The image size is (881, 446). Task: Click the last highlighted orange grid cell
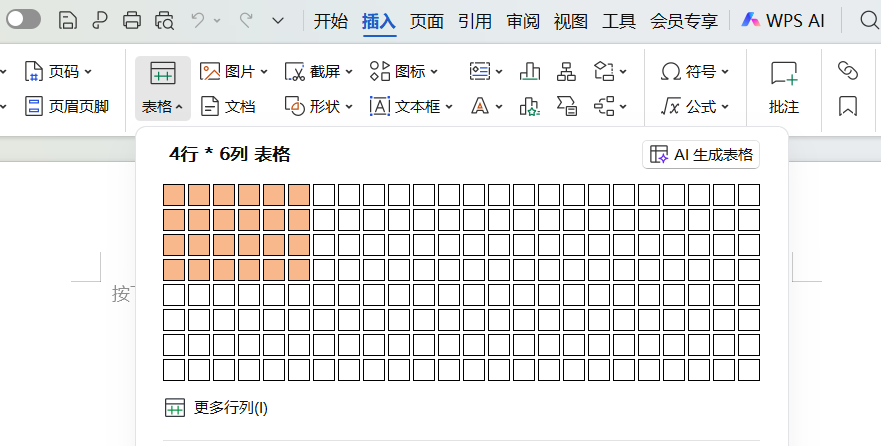299,270
